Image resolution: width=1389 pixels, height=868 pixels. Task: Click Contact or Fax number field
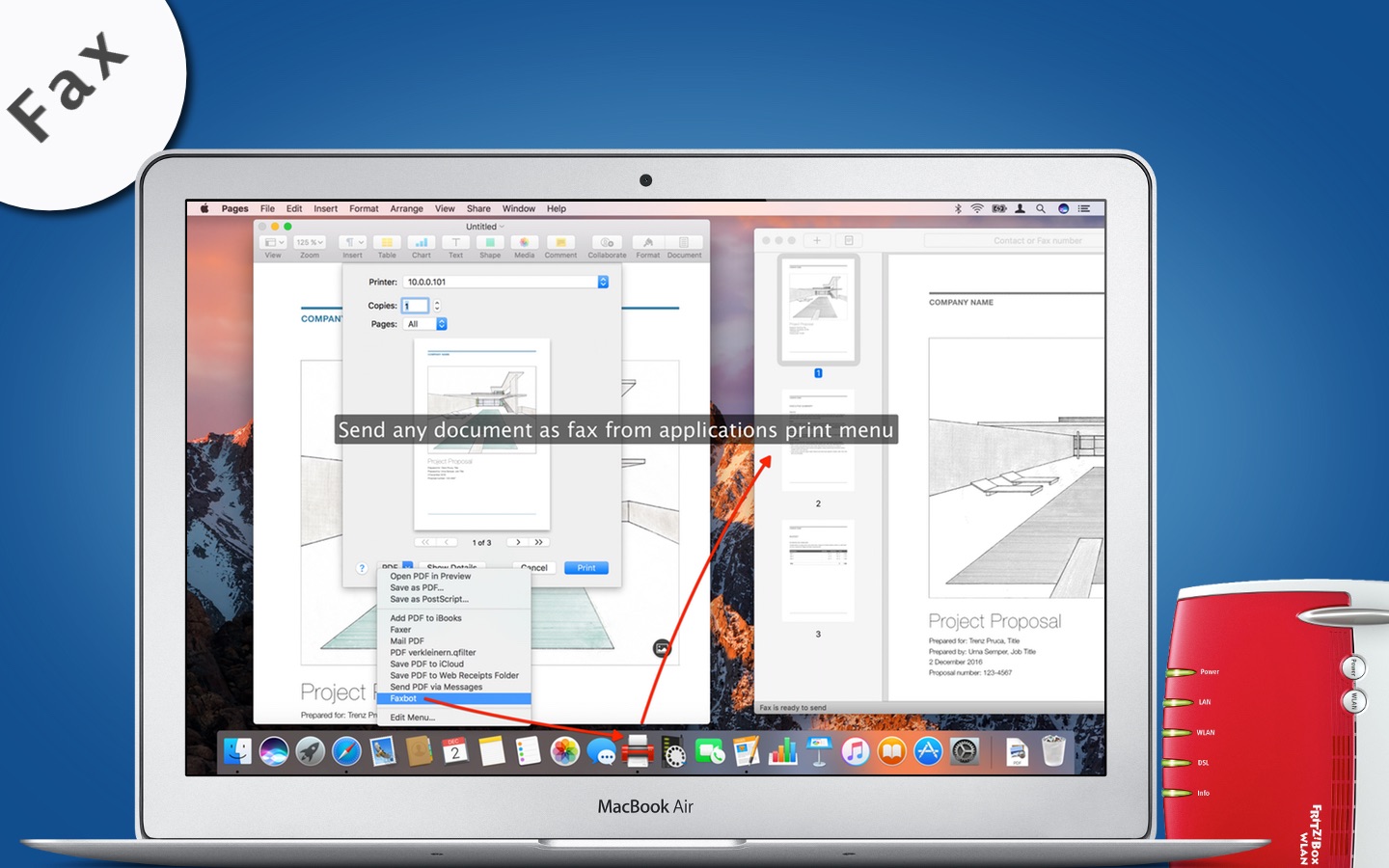click(1015, 240)
